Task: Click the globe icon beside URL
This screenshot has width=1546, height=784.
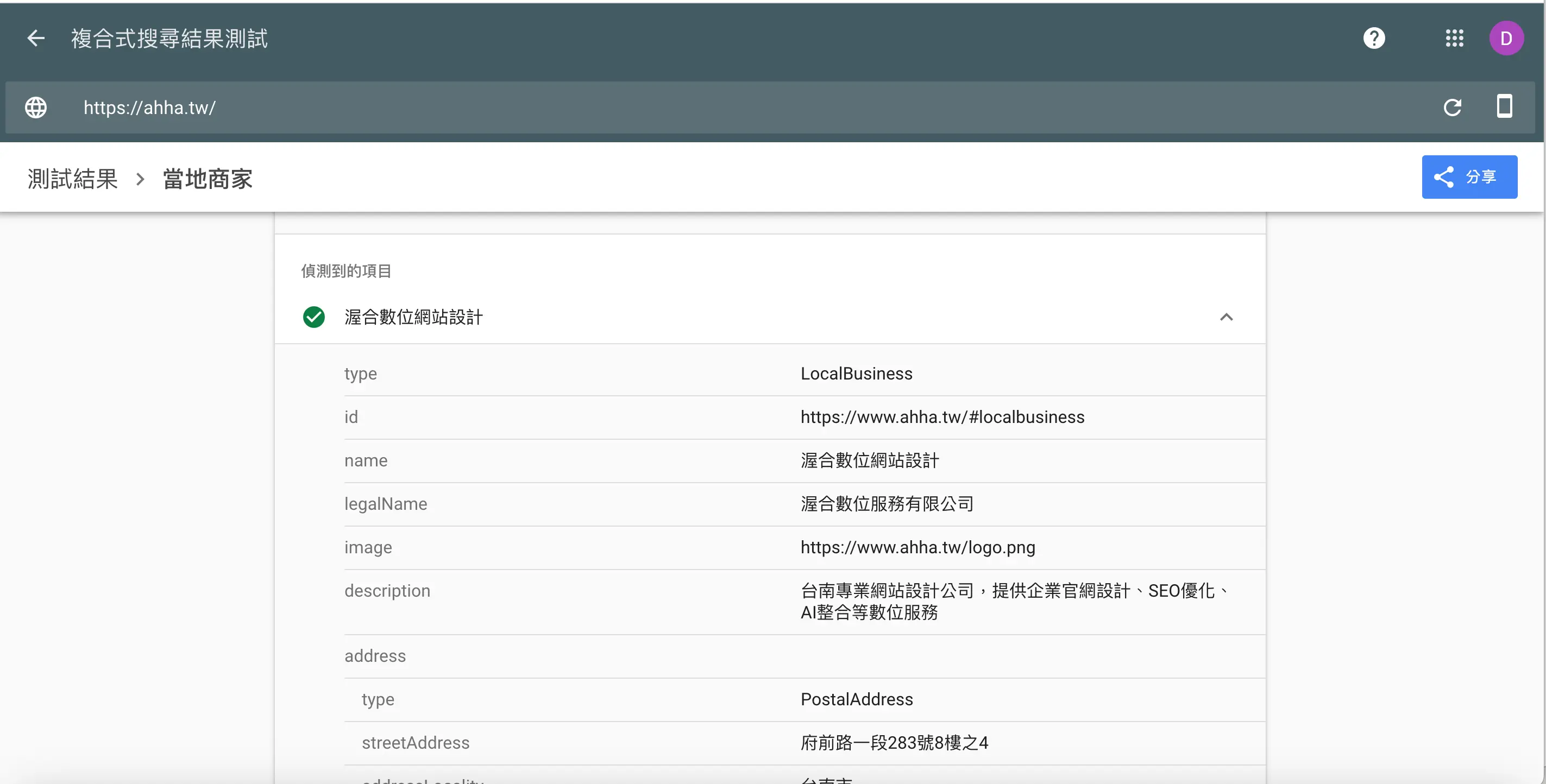Action: point(36,108)
